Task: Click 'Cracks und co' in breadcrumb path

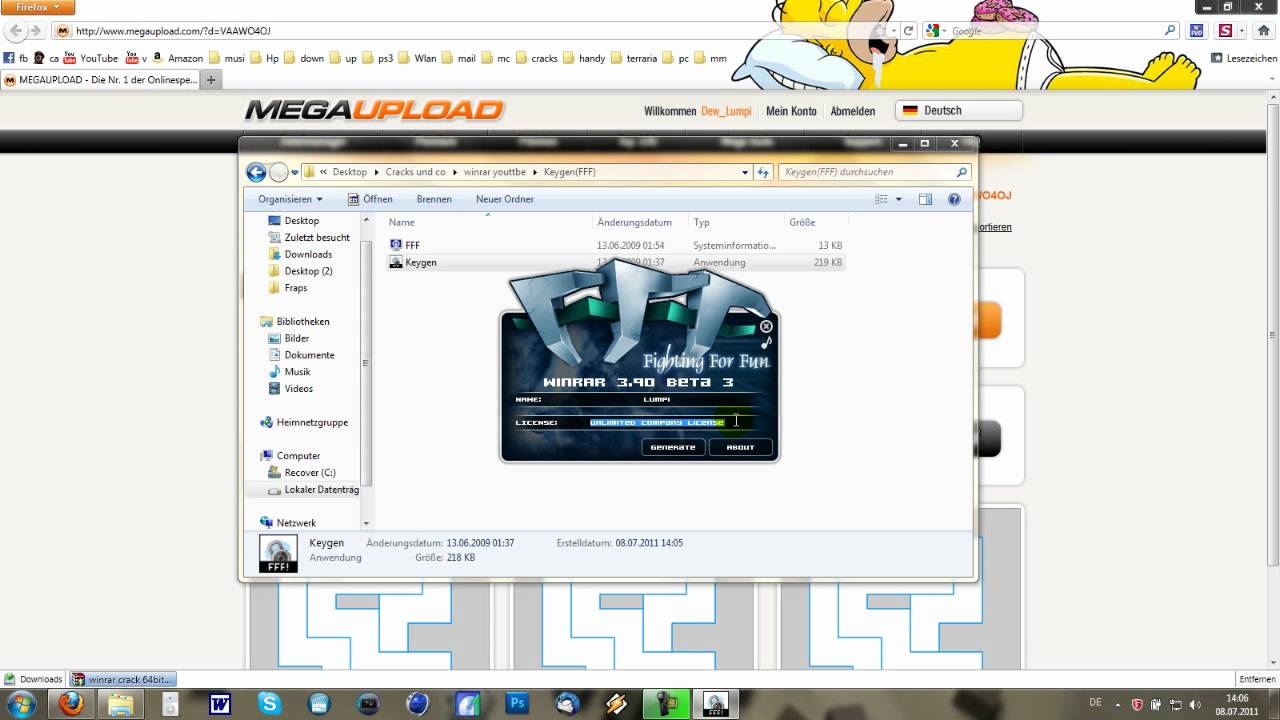Action: pyautogui.click(x=415, y=172)
